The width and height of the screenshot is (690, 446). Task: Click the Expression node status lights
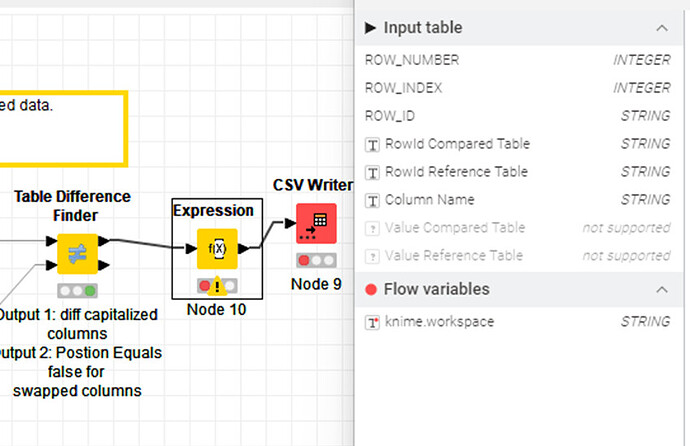point(215,283)
